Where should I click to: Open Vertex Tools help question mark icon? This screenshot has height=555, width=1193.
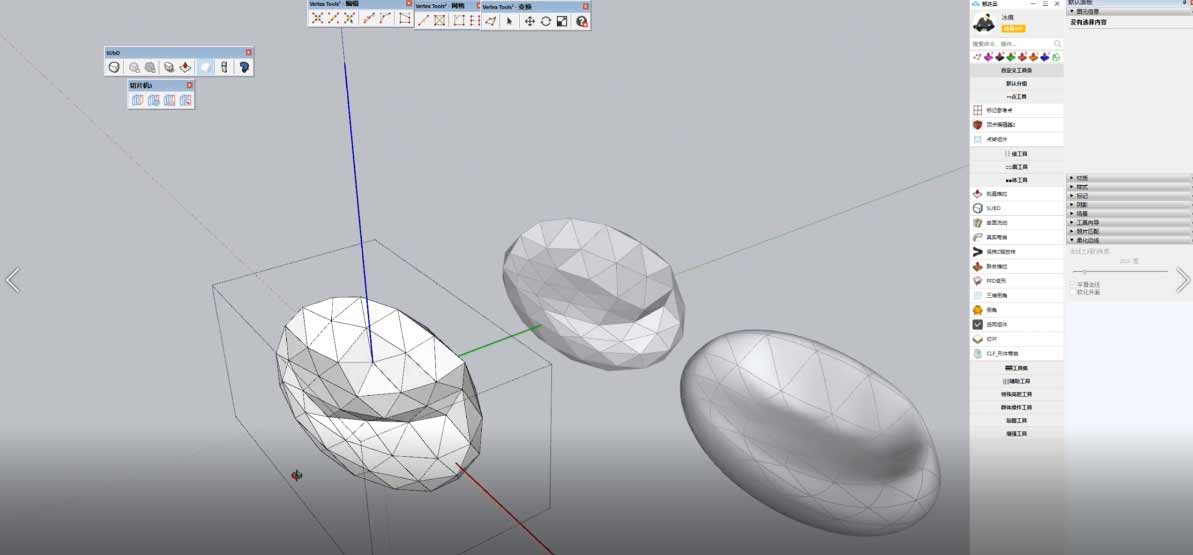coord(582,21)
